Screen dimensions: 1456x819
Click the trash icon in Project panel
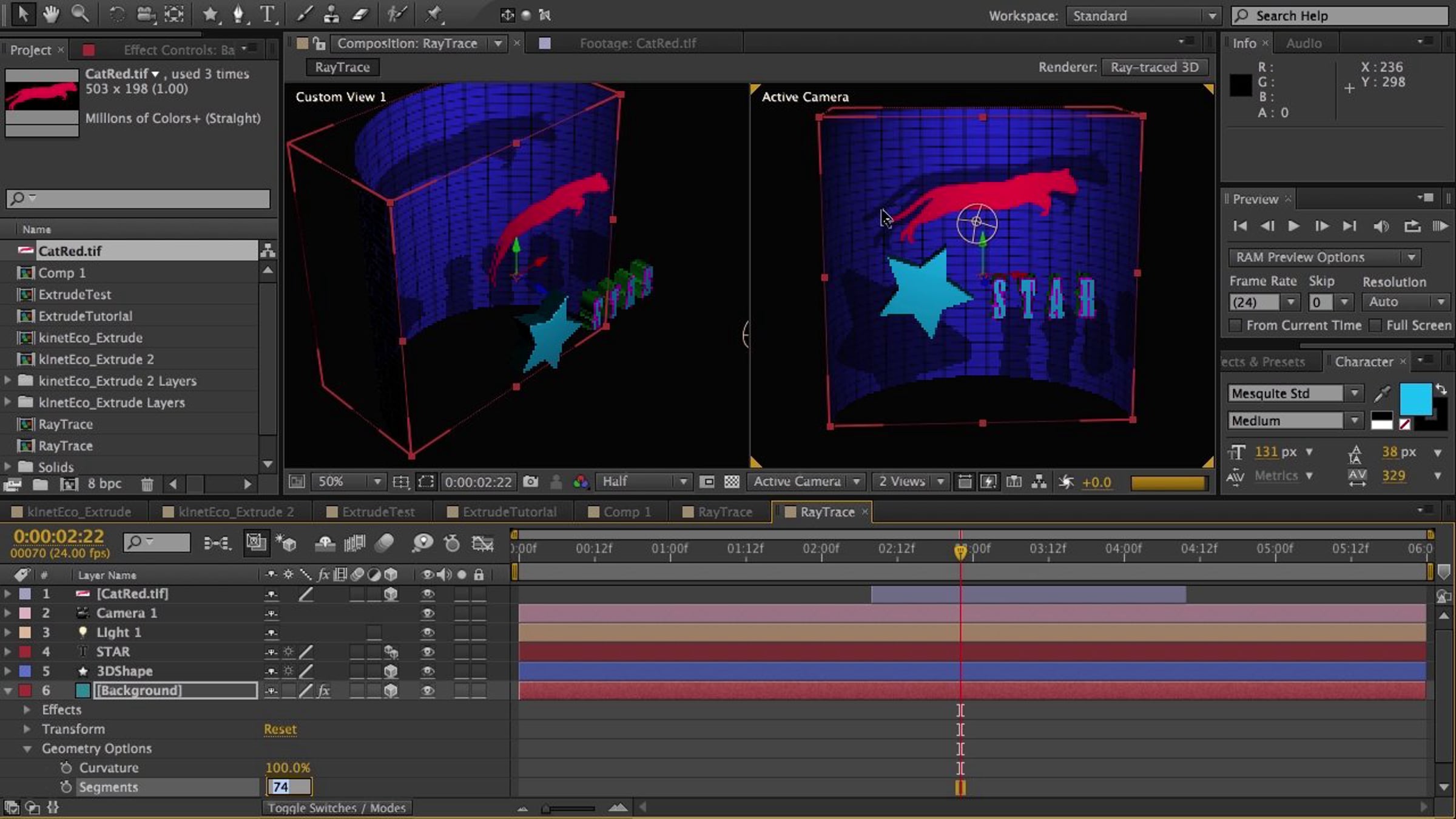click(x=147, y=484)
